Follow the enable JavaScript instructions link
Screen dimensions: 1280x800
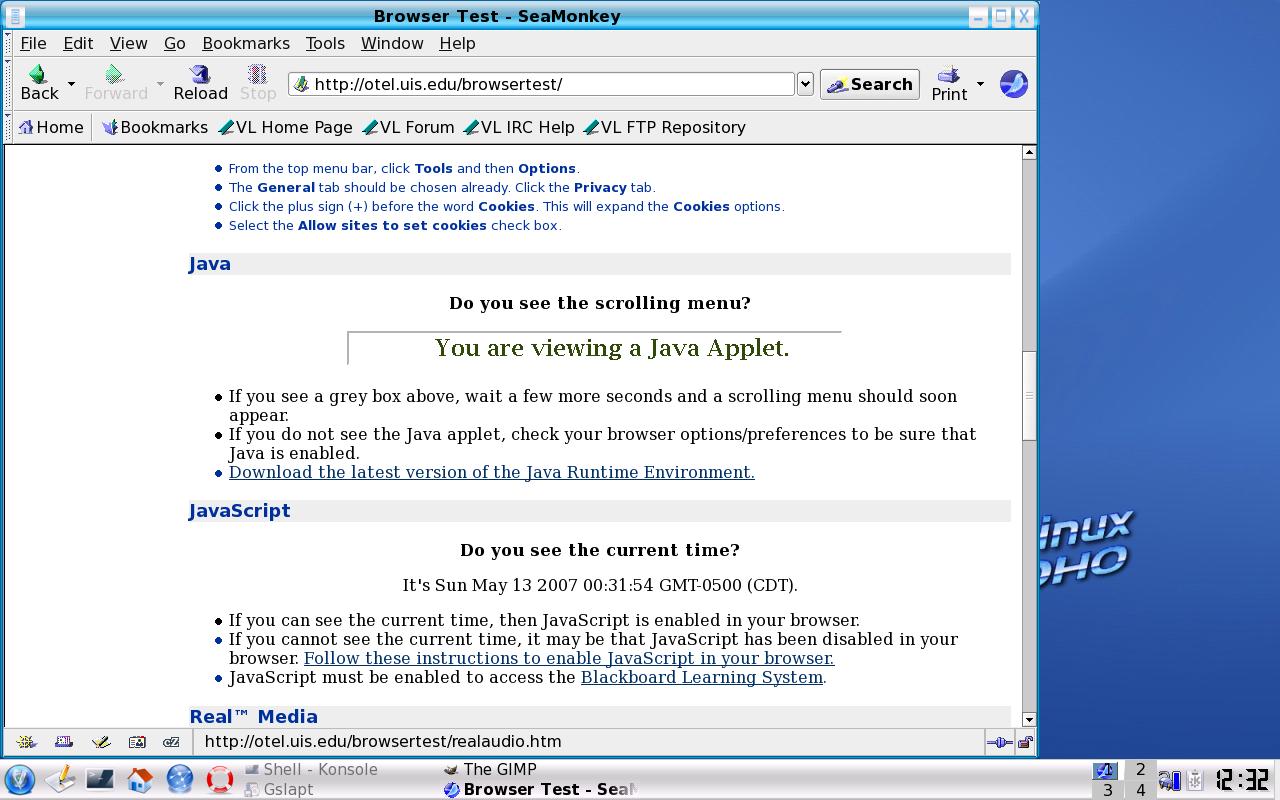coord(569,658)
